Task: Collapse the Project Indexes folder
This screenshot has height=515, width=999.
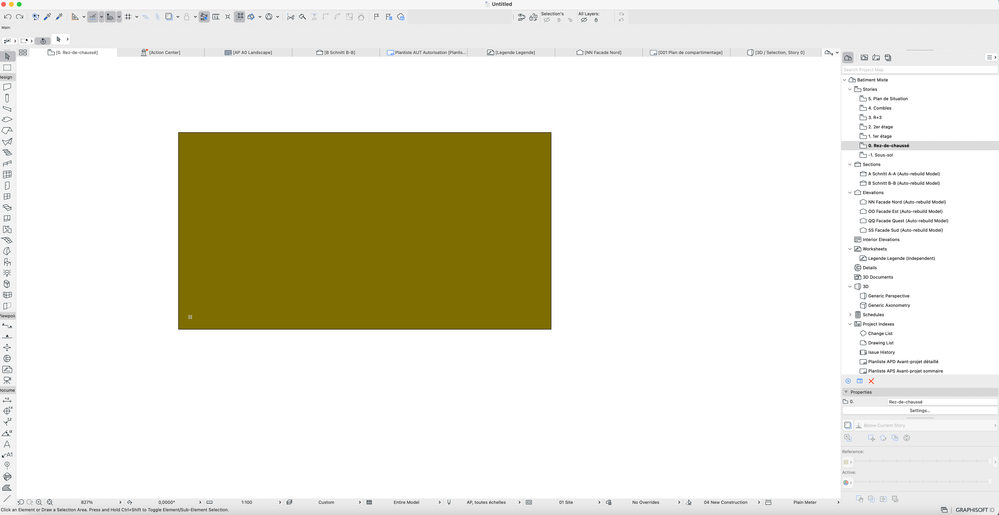Action: click(x=850, y=324)
